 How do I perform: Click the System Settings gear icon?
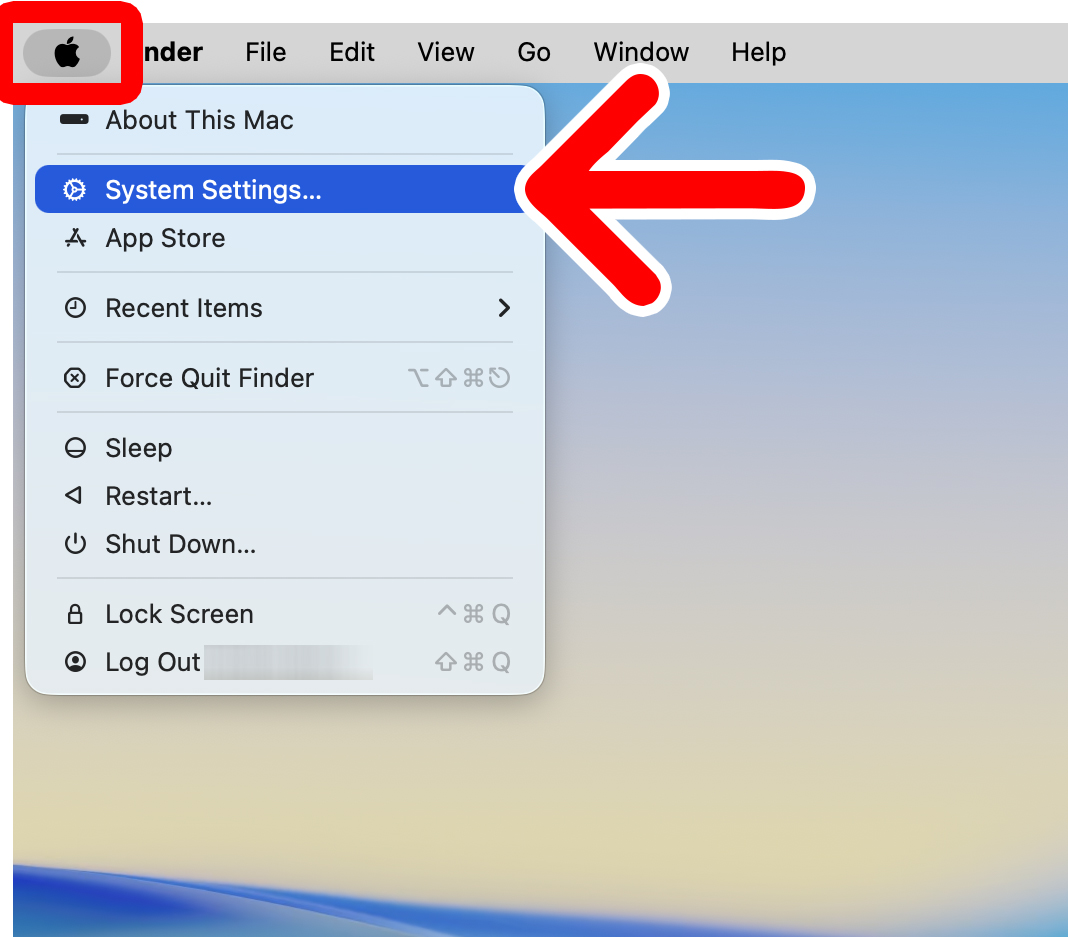tap(75, 189)
